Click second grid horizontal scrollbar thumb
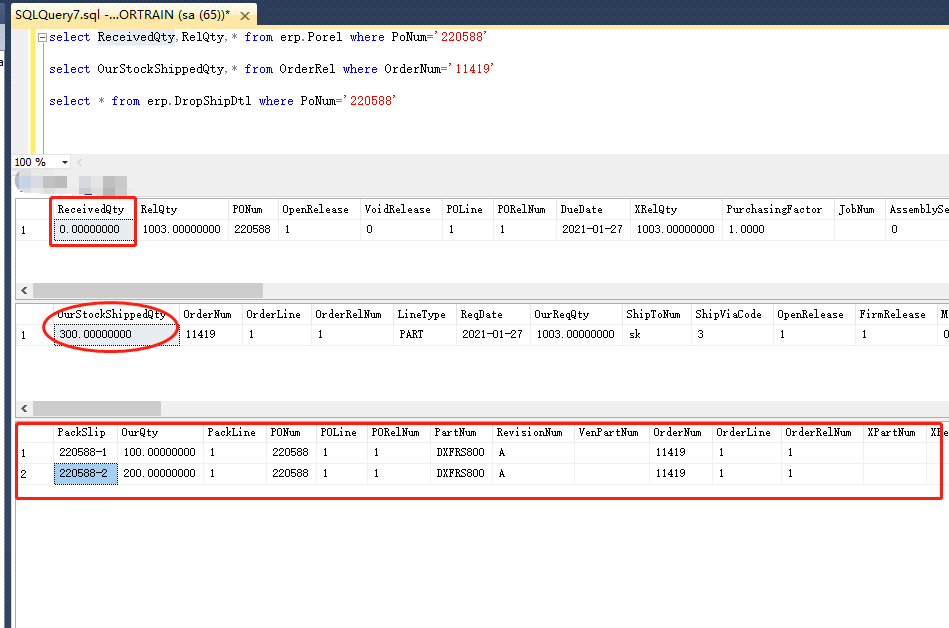 [96, 408]
